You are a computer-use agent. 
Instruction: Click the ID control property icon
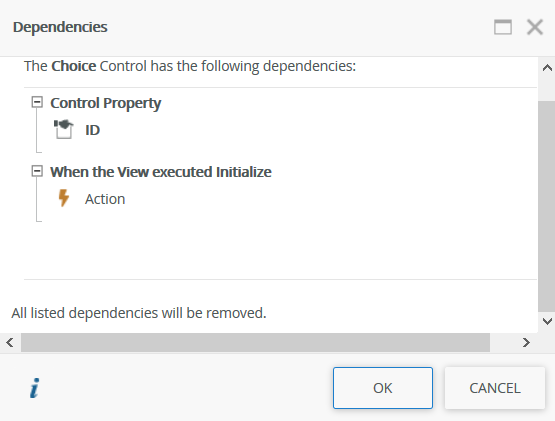click(x=64, y=129)
